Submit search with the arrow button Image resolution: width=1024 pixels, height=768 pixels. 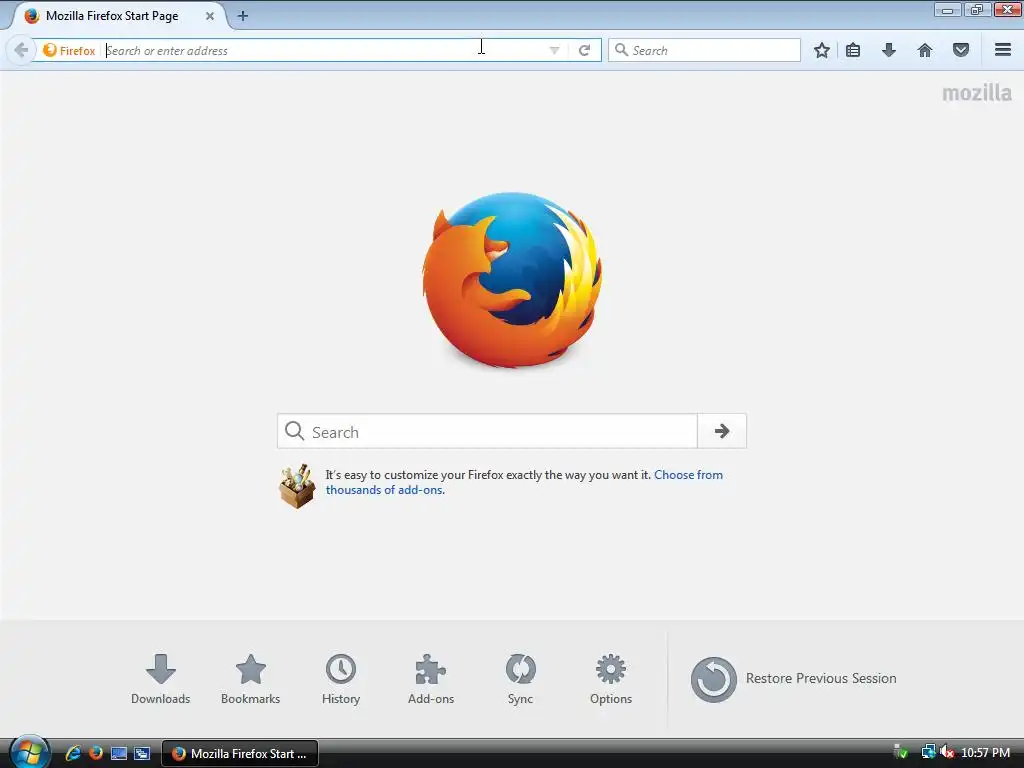[x=722, y=431]
